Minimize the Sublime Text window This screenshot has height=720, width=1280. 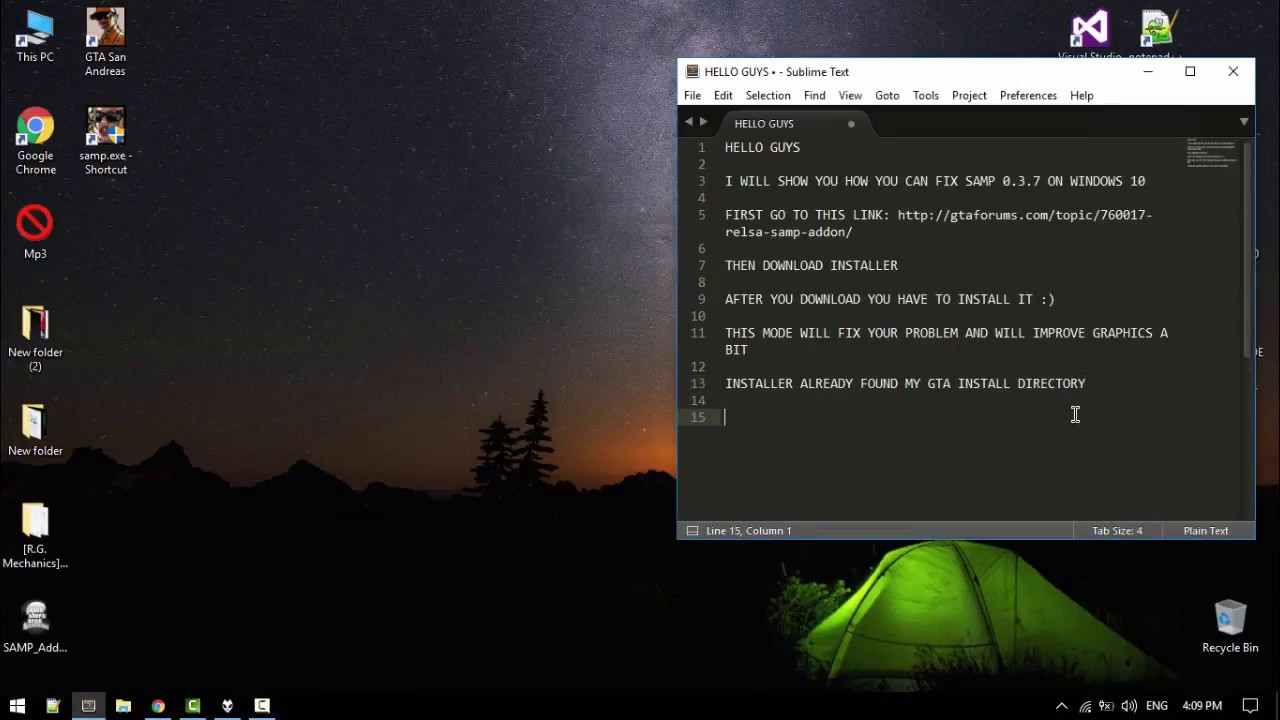(1148, 72)
